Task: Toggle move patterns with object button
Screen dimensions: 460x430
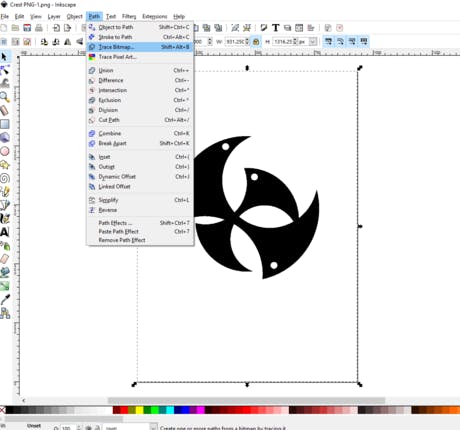Action: coord(364,42)
